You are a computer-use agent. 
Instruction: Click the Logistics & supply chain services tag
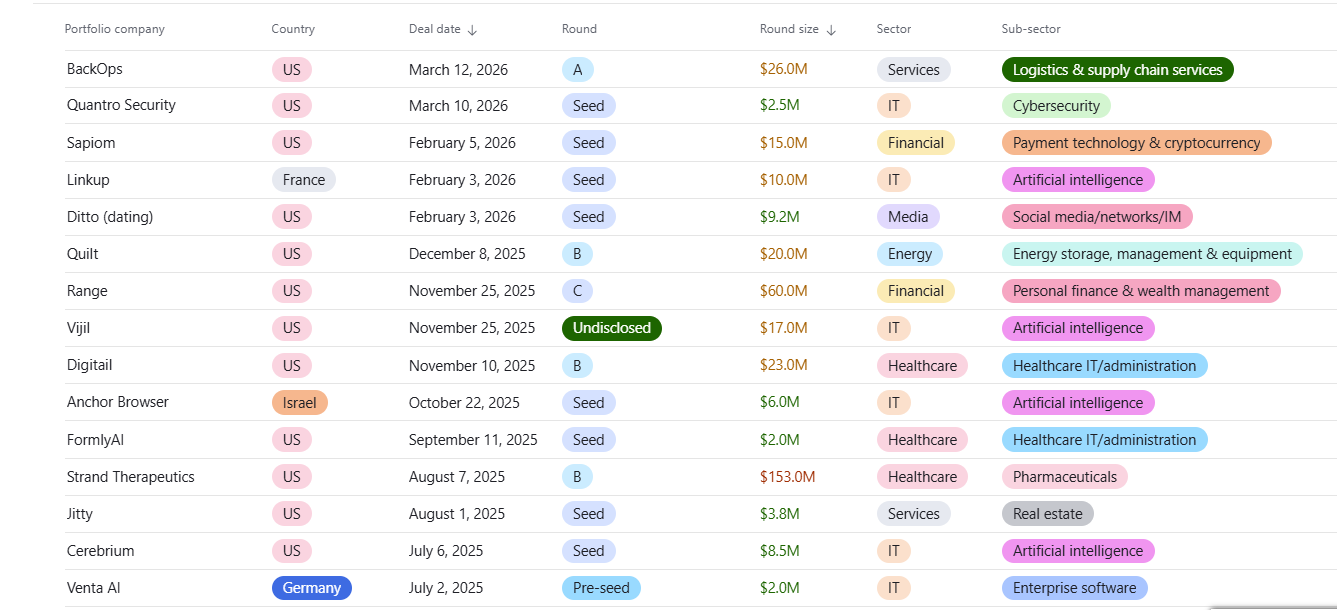(1117, 70)
